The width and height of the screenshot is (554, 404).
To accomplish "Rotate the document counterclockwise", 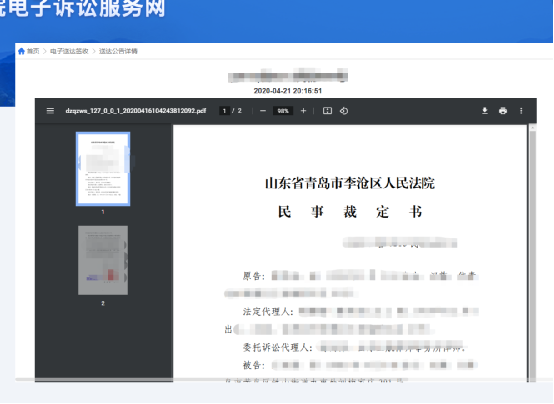I will click(x=344, y=111).
